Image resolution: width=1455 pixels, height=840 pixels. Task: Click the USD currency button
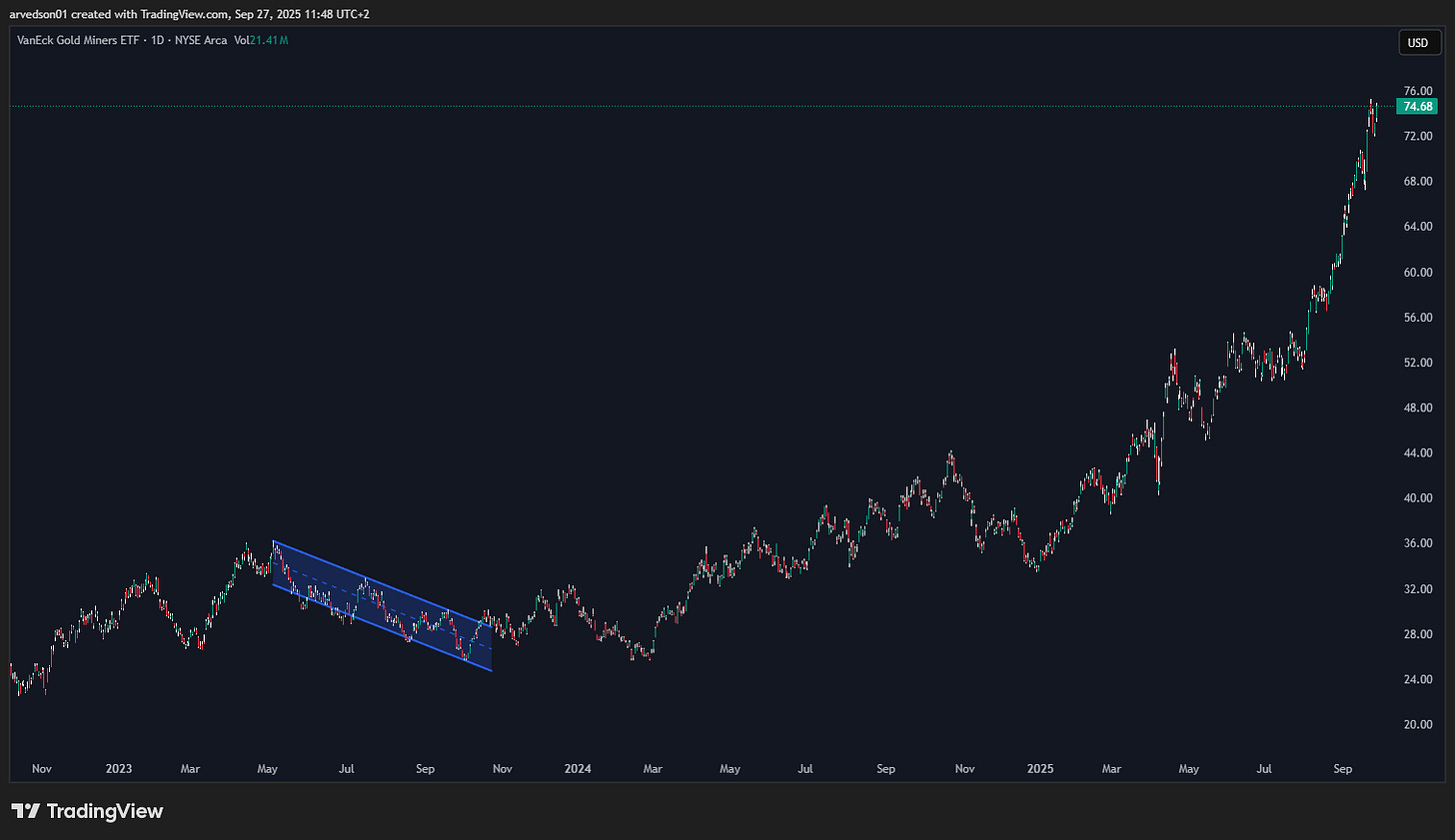pos(1418,43)
